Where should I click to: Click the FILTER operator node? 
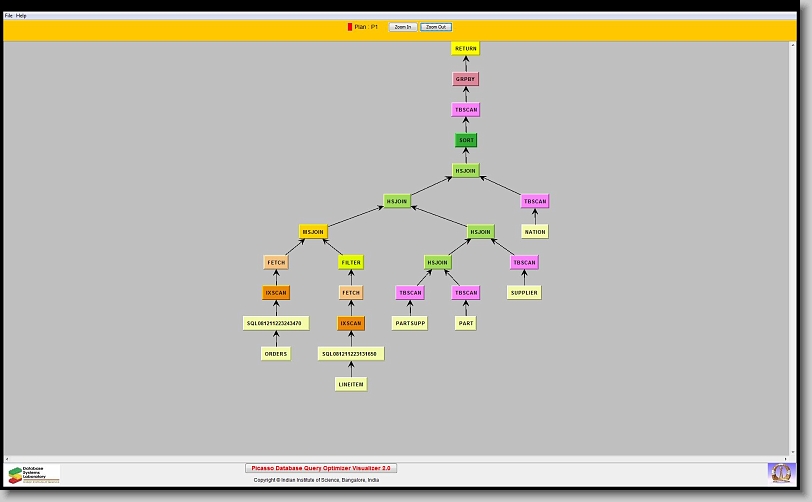351,262
